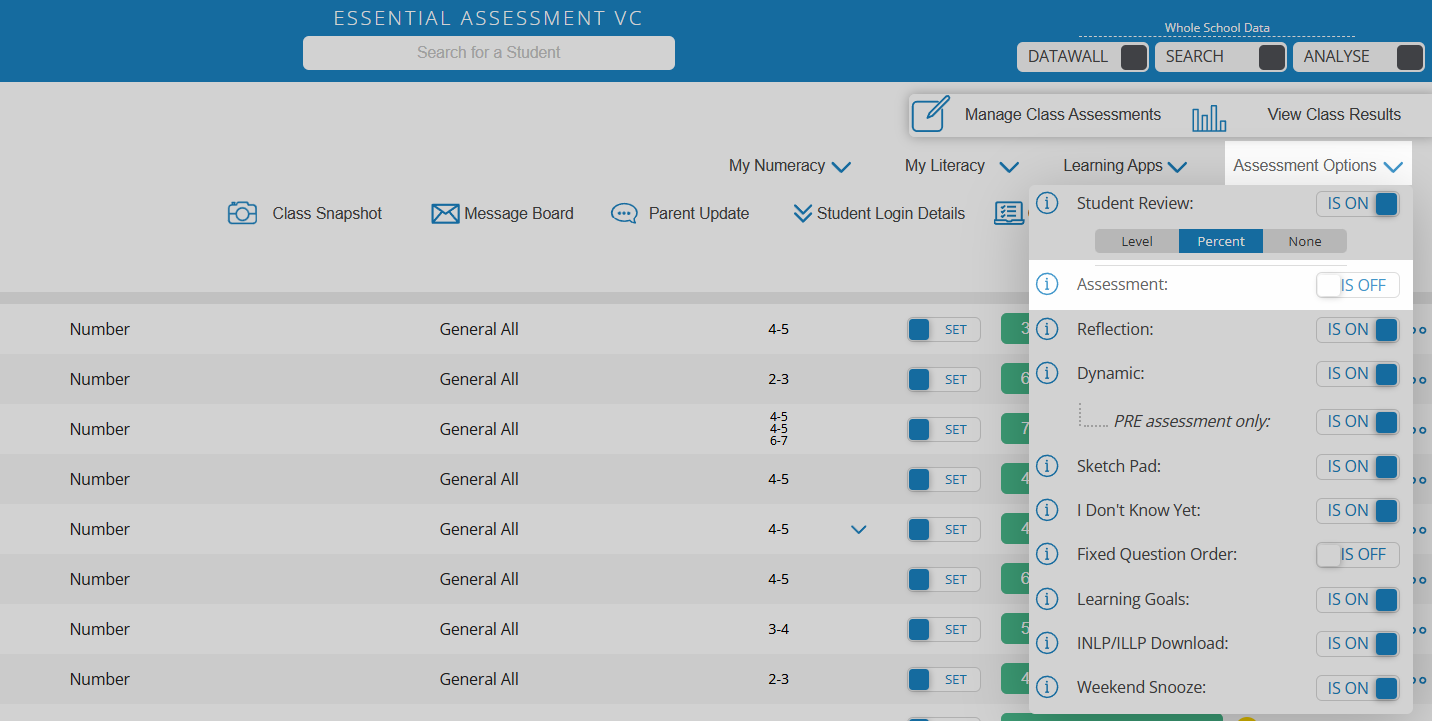Enable Fixed Question Order switch
The height and width of the screenshot is (721, 1432).
tap(1358, 555)
